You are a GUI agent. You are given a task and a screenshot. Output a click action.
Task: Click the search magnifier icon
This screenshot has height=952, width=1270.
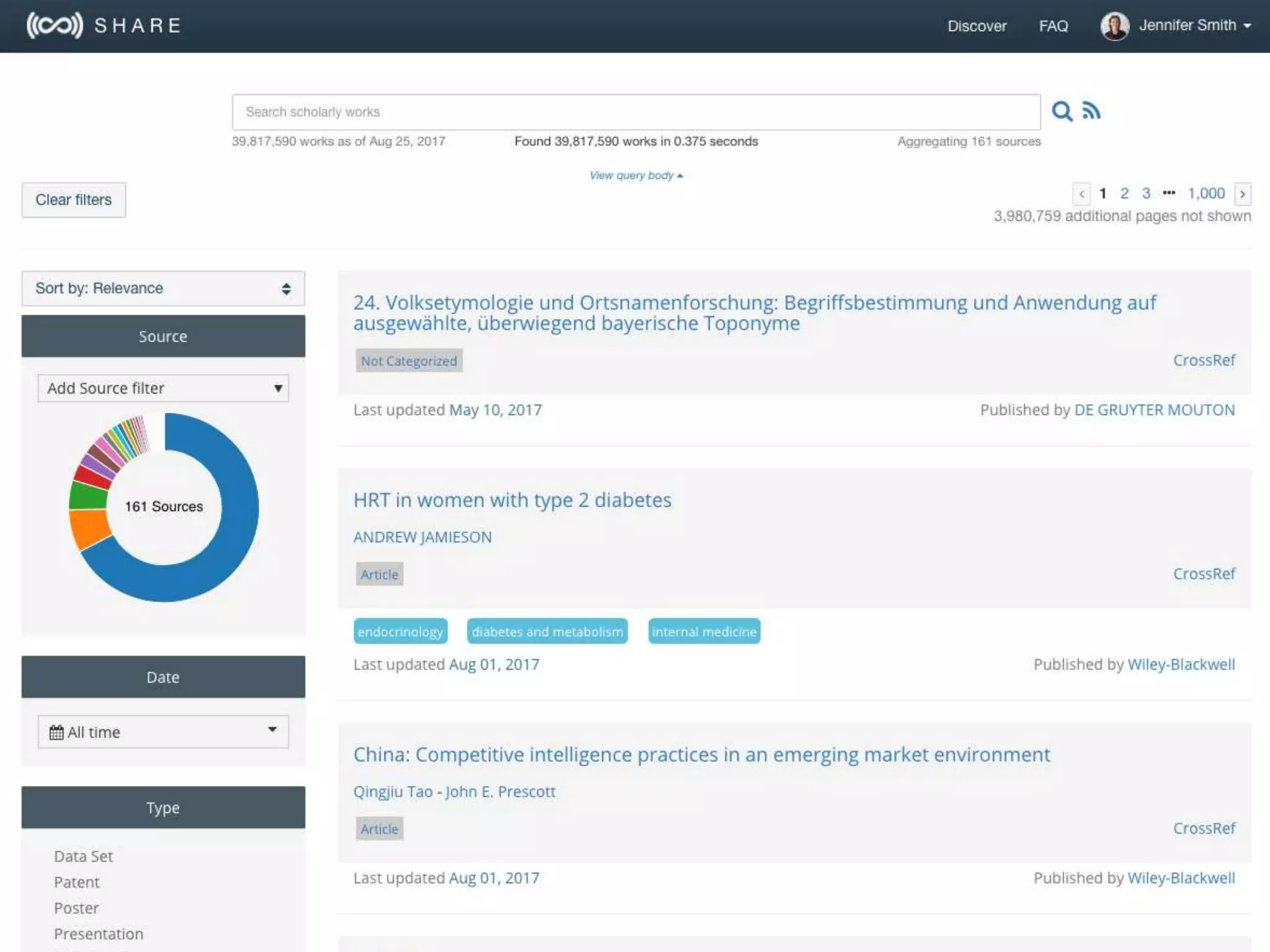(1062, 112)
